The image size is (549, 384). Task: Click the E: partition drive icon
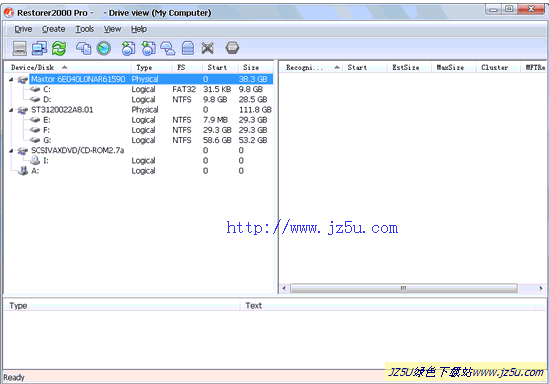coord(35,120)
